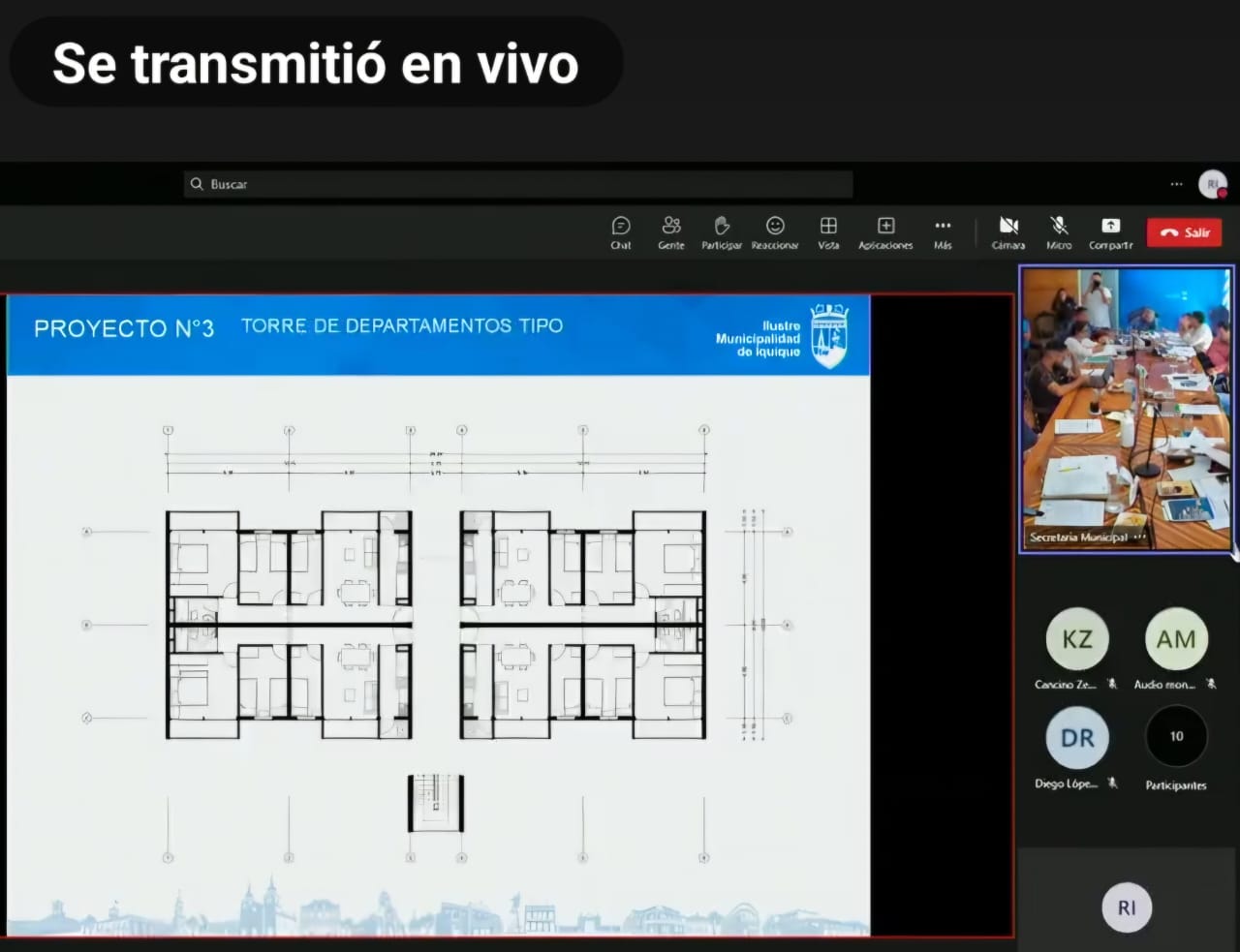Leave the meeting with Salir
The width and height of the screenshot is (1240, 952).
1185,232
